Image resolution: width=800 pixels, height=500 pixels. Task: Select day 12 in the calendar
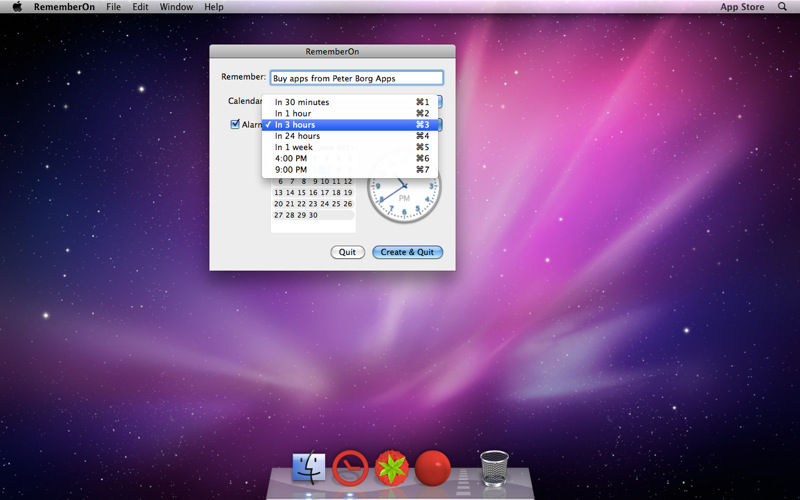[x=347, y=182]
